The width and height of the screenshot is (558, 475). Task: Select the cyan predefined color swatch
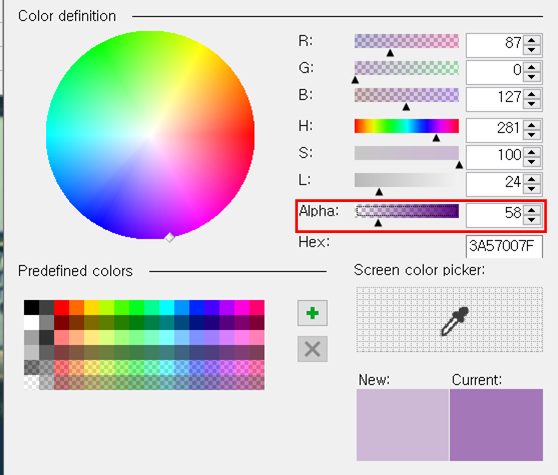click(167, 307)
